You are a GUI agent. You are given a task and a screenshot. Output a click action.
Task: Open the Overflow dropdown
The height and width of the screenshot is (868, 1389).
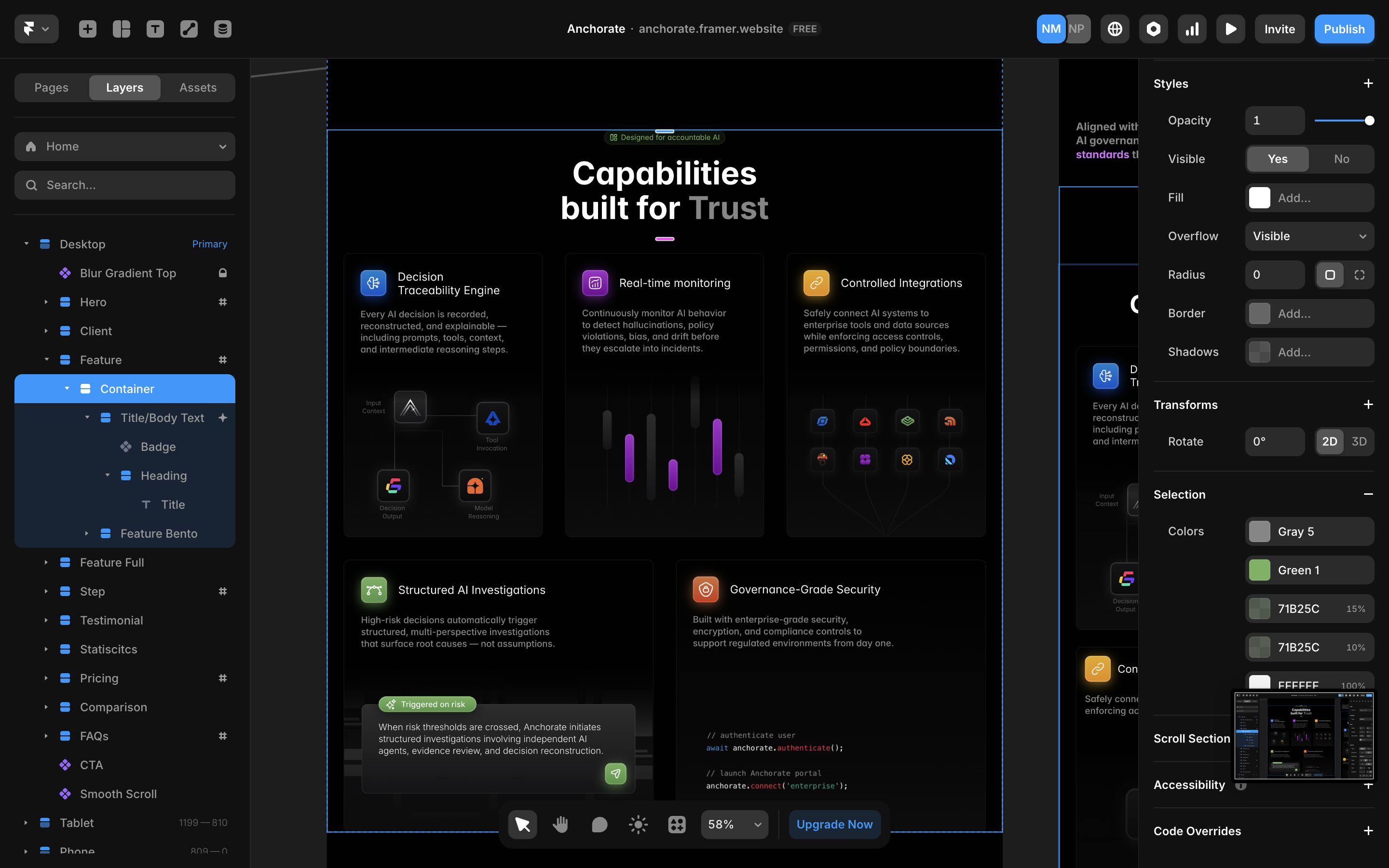point(1309,236)
